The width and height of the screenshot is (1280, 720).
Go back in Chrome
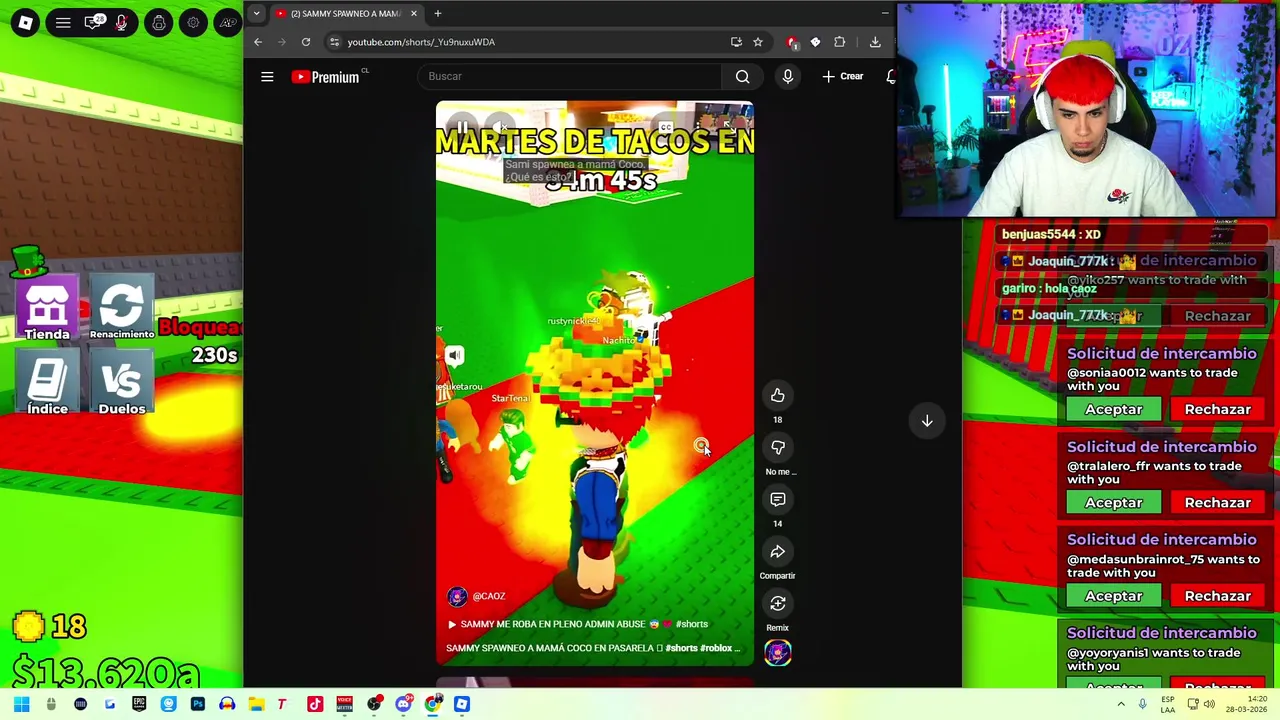click(x=258, y=42)
